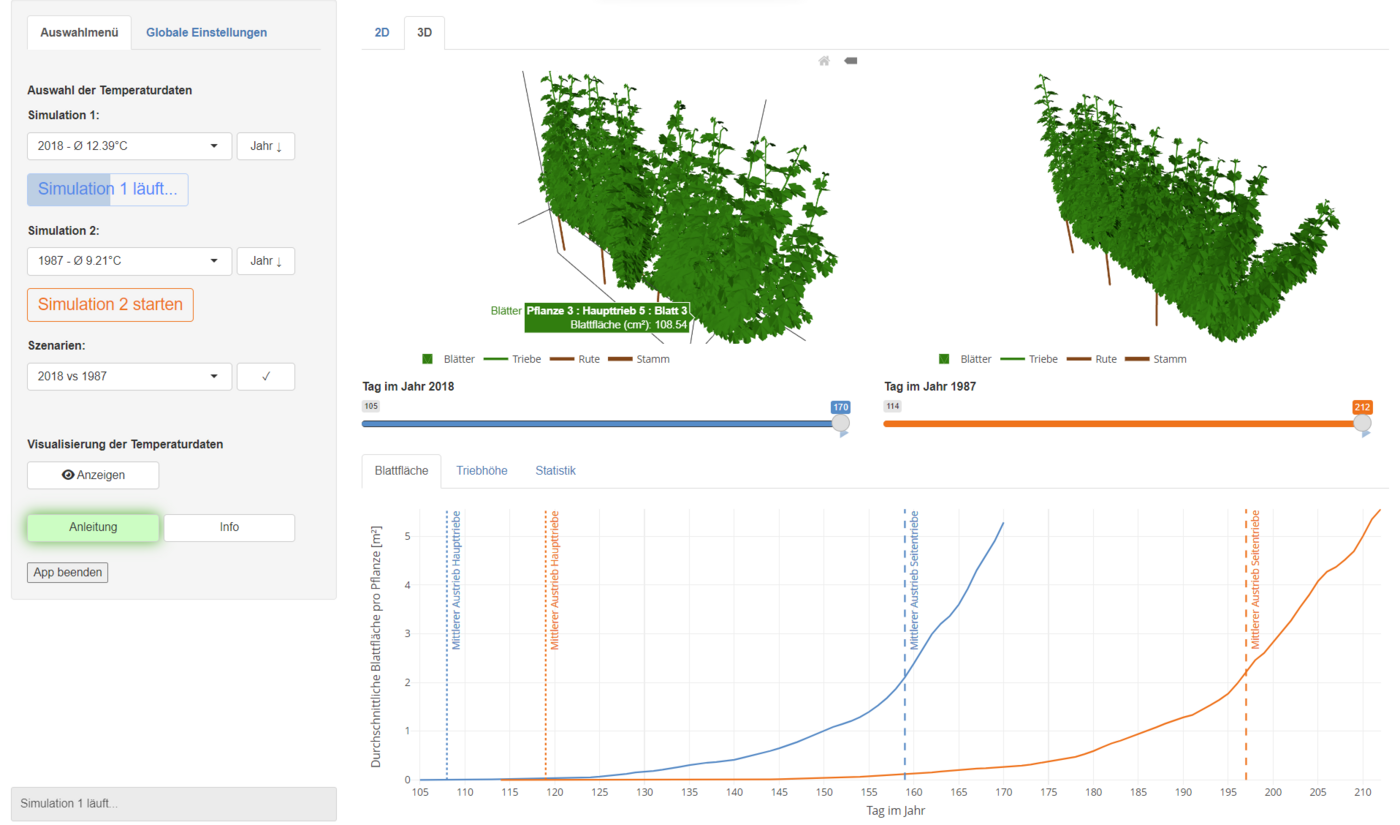The width and height of the screenshot is (1400, 825).
Task: Switch to the Globale Einstellungen tab
Action: pos(206,32)
